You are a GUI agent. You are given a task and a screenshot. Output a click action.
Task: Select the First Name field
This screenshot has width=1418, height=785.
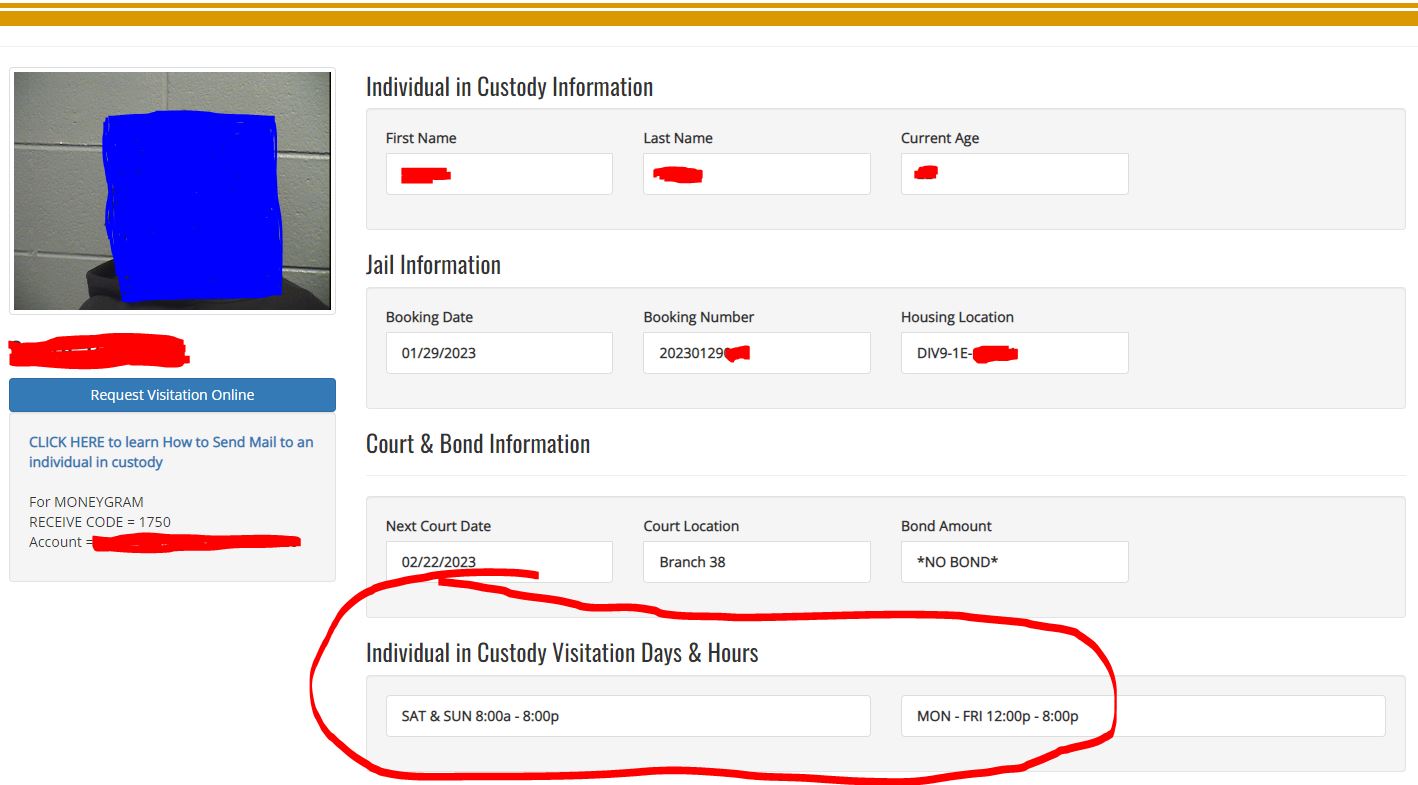(498, 173)
